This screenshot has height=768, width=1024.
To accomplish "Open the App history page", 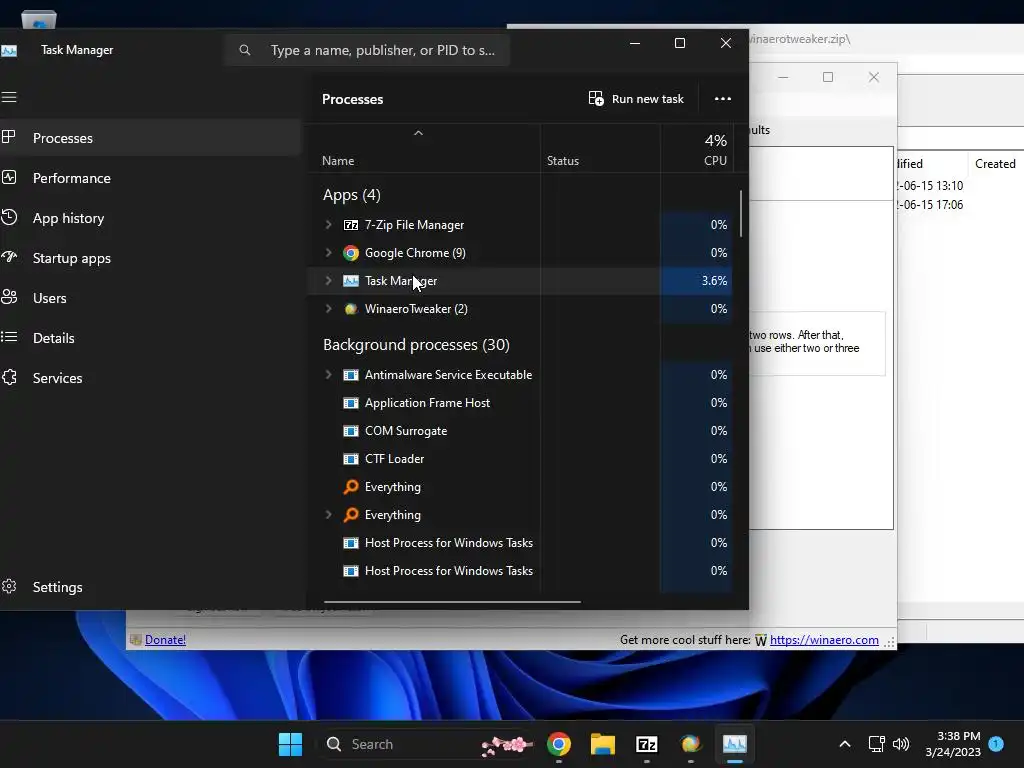I will [x=150, y=218].
